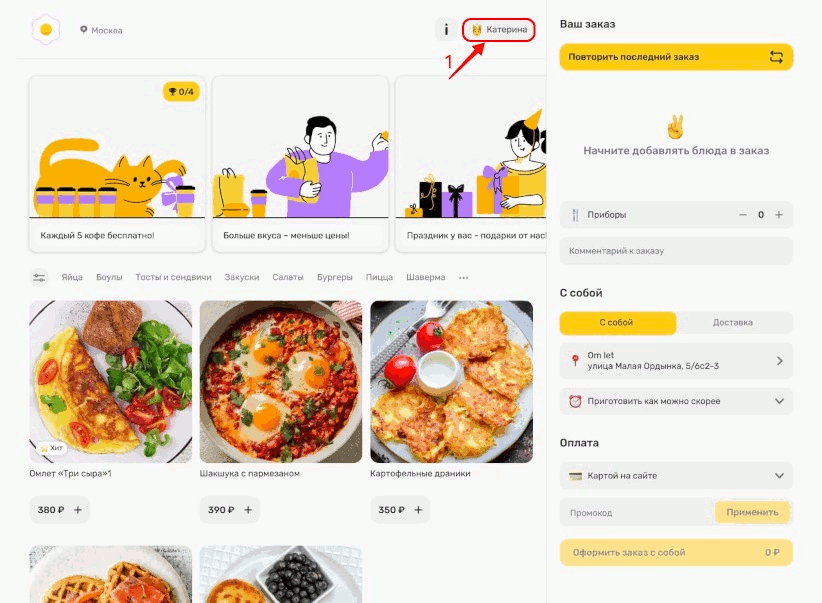The image size is (822, 603).
Task: Select the Бургеры category tab
Action: click(334, 277)
